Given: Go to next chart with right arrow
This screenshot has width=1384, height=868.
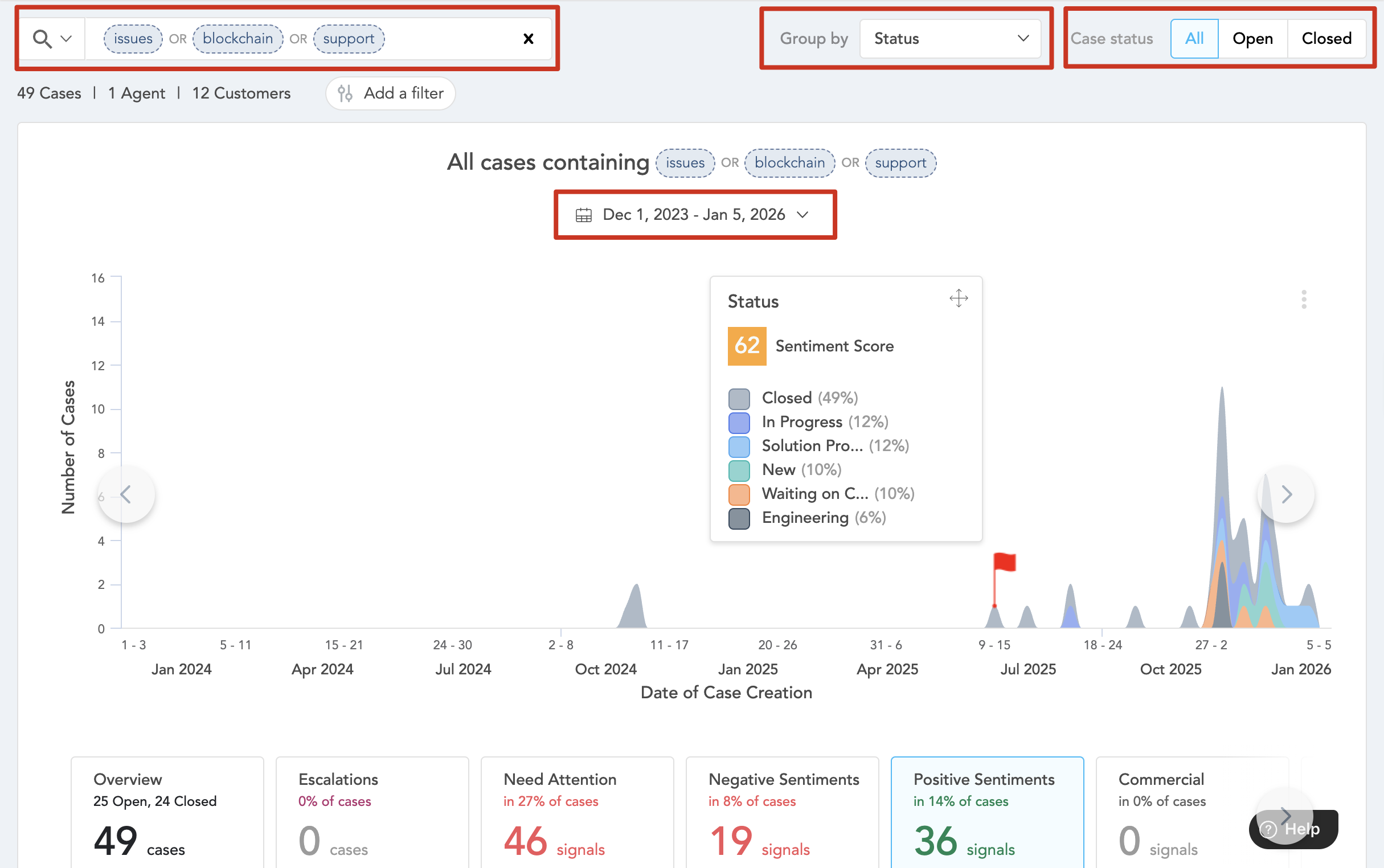Looking at the screenshot, I should tap(1286, 494).
